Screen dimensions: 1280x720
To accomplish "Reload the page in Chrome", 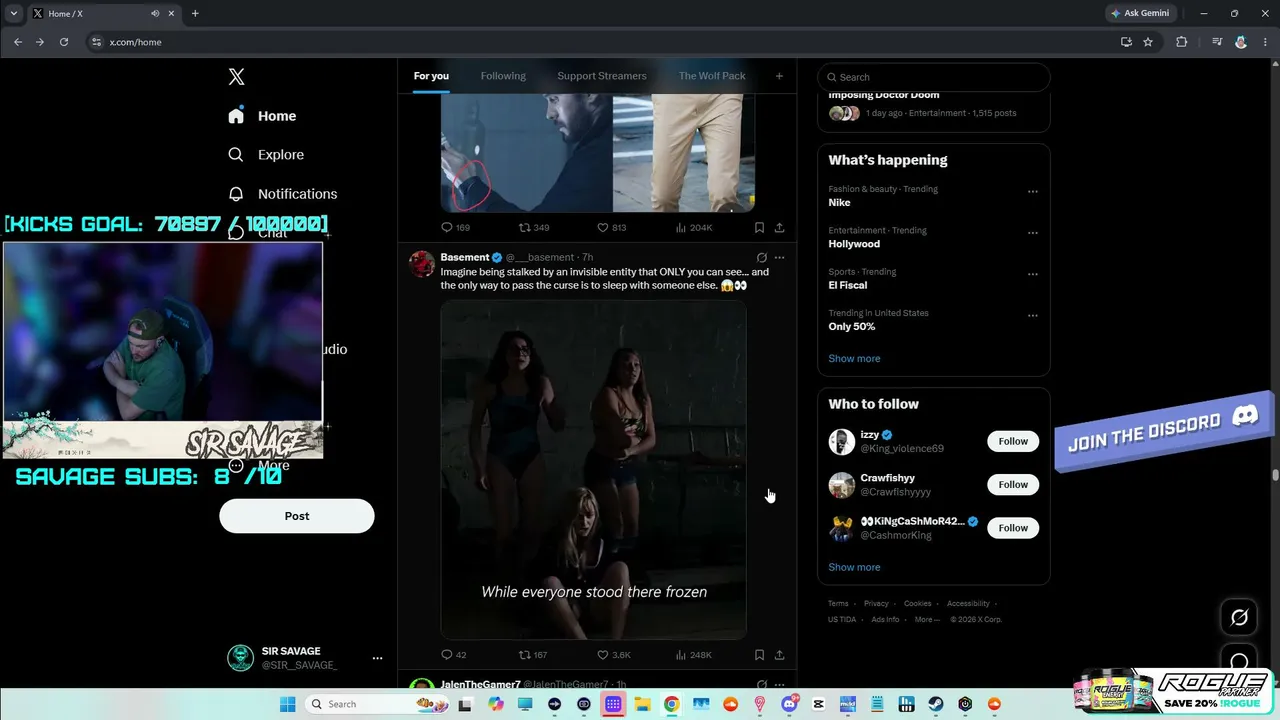I will coord(64,42).
